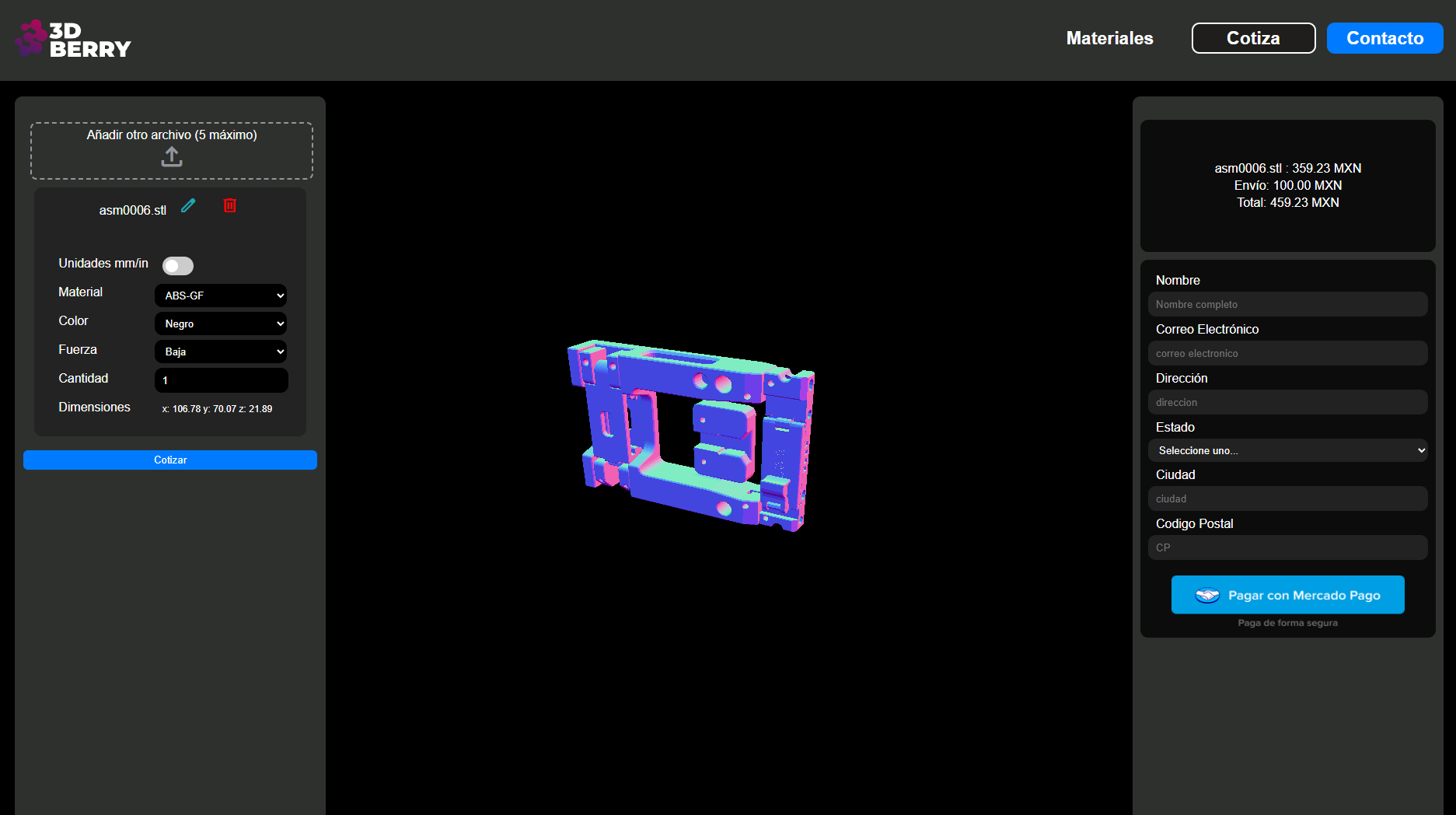This screenshot has width=1456, height=815.
Task: Focus the Cantidad quantity field
Action: tap(221, 380)
